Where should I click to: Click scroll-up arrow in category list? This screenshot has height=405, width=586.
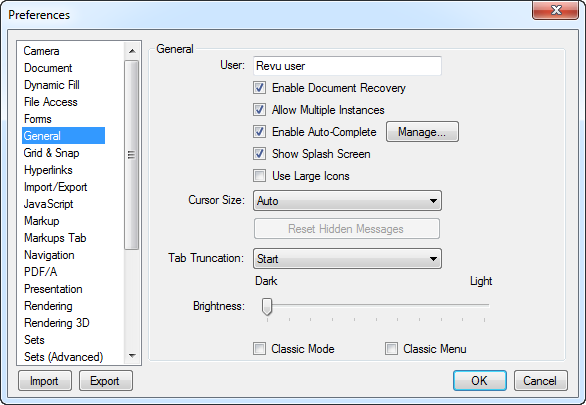point(132,51)
